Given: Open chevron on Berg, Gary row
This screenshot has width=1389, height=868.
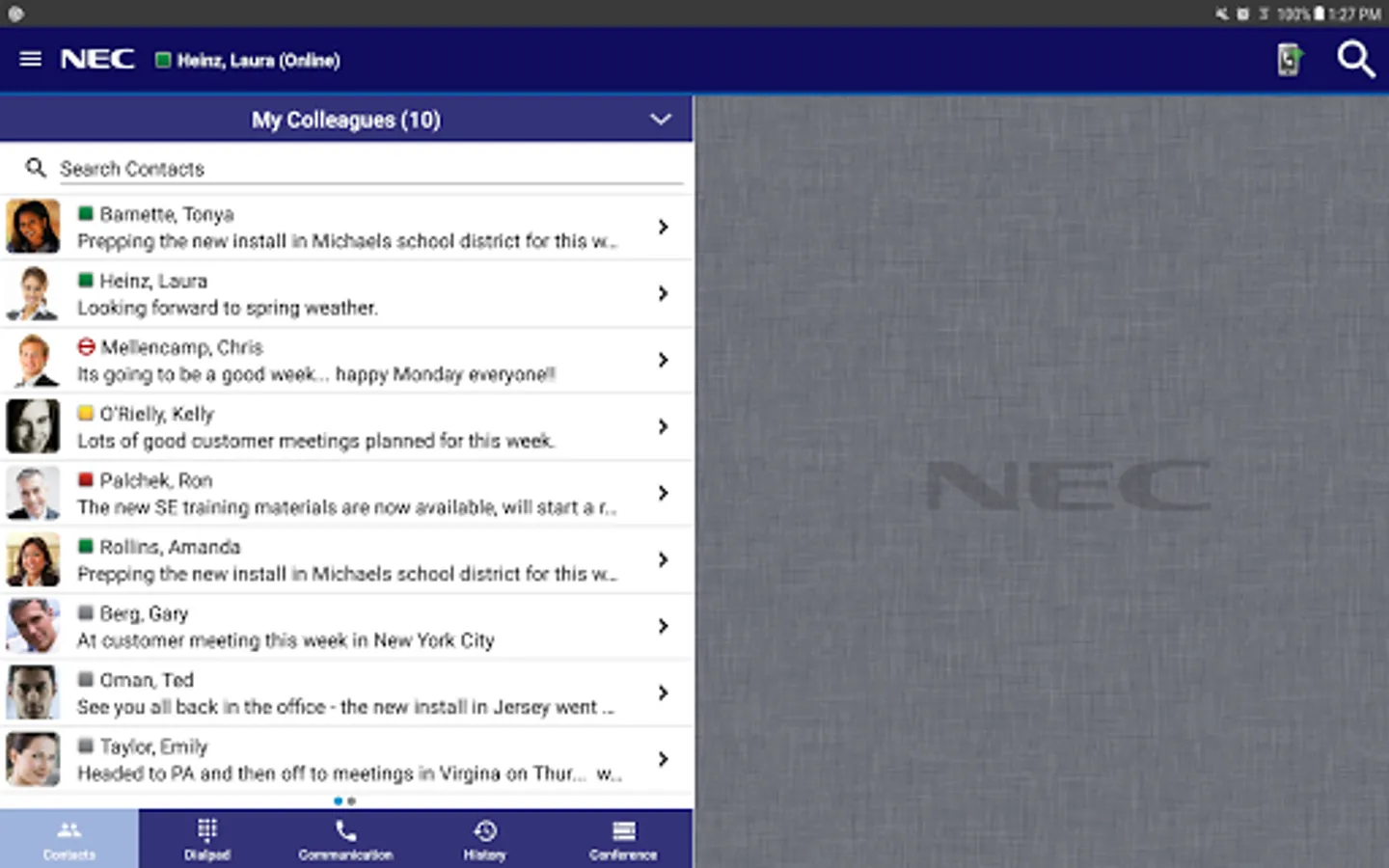Looking at the screenshot, I should pyautogui.click(x=663, y=626).
